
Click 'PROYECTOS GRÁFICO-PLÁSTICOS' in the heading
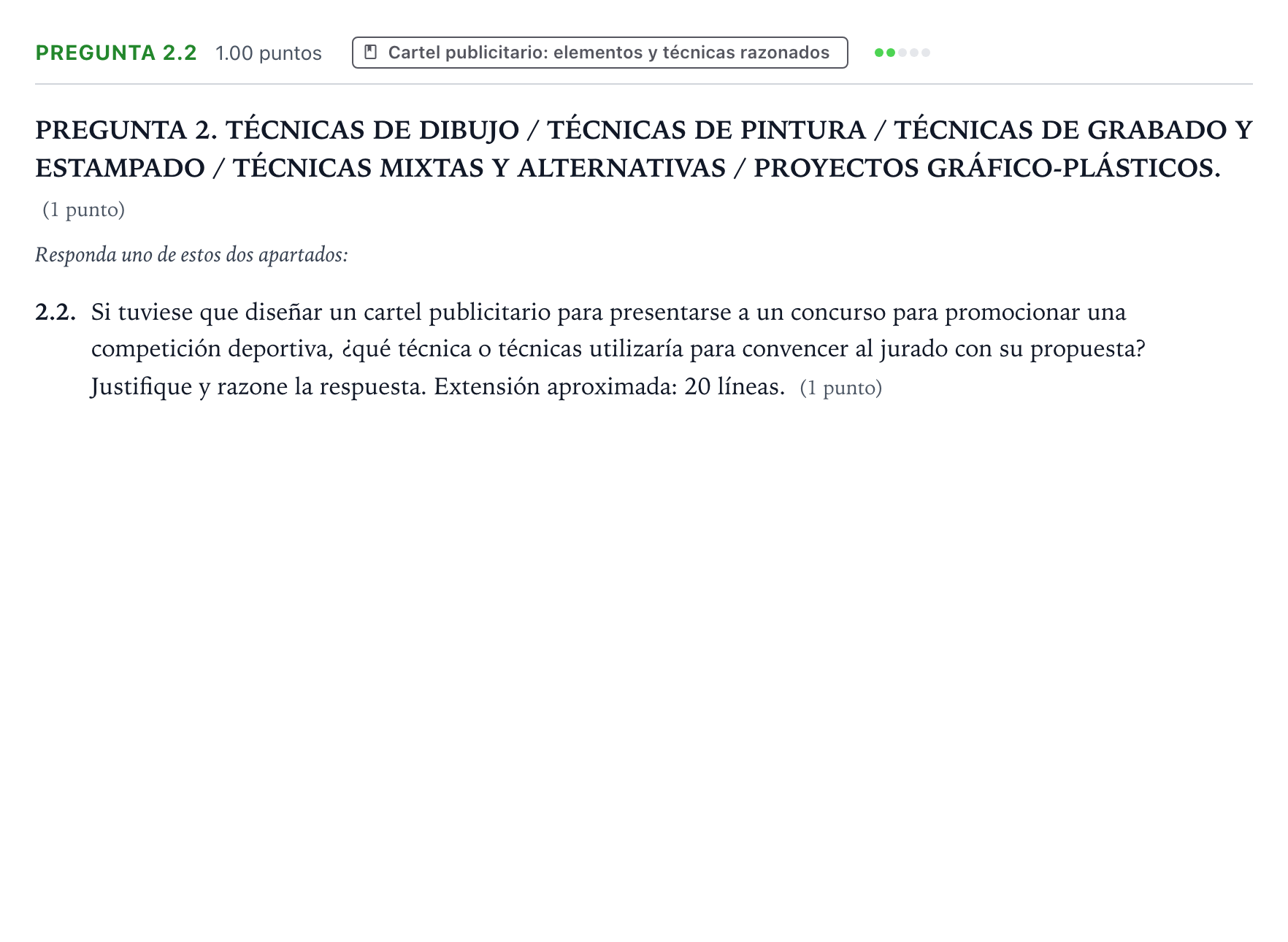(x=987, y=168)
